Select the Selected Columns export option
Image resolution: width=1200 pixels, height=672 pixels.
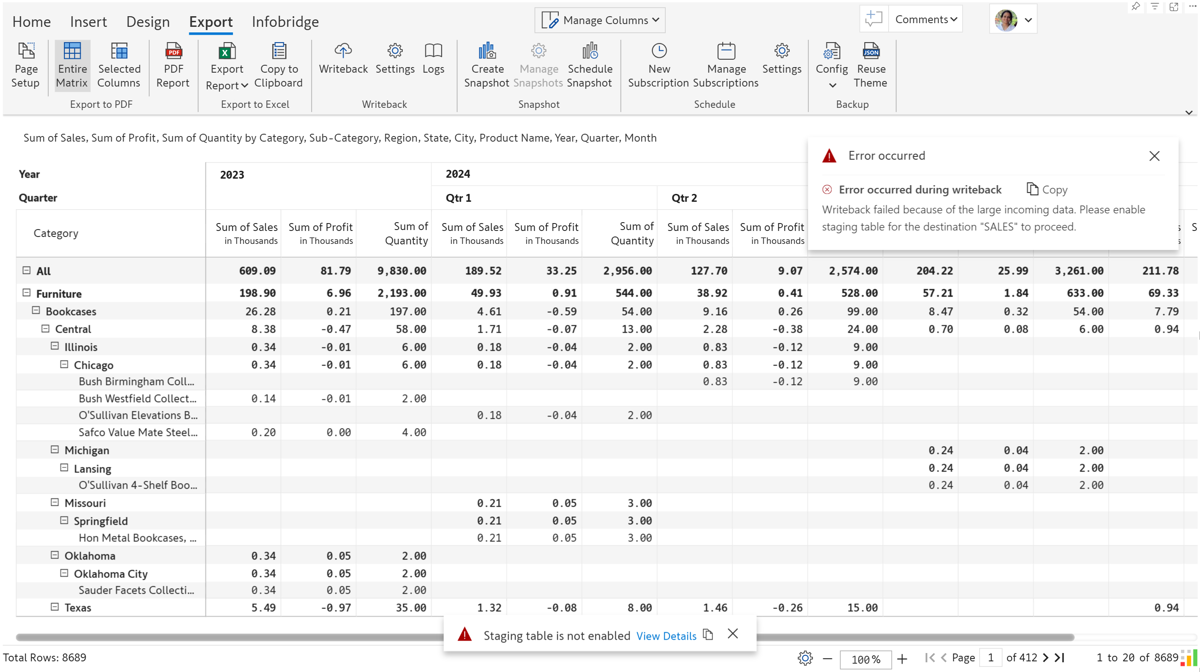pos(119,66)
